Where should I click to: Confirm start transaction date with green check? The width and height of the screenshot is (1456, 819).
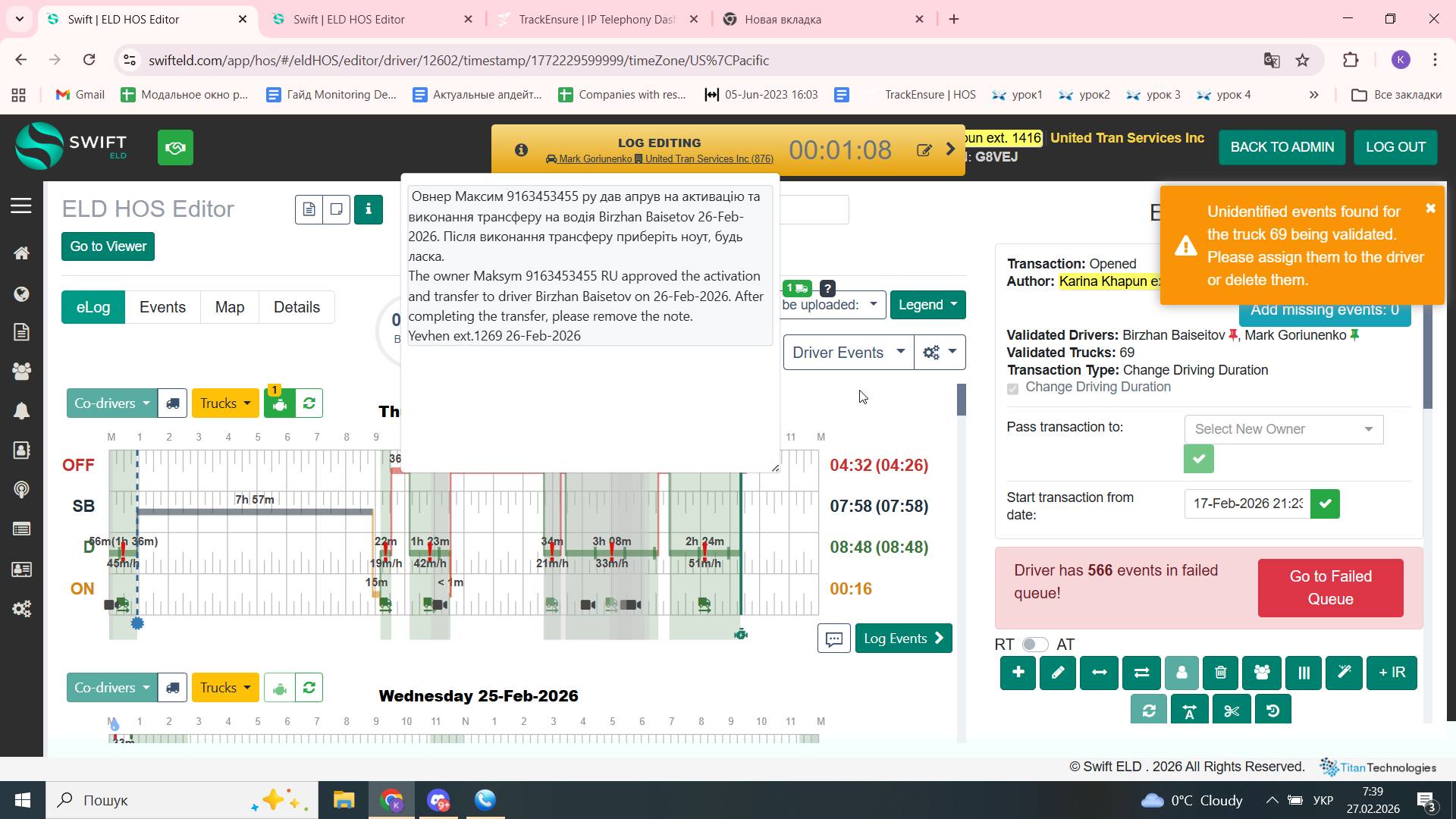1325,504
